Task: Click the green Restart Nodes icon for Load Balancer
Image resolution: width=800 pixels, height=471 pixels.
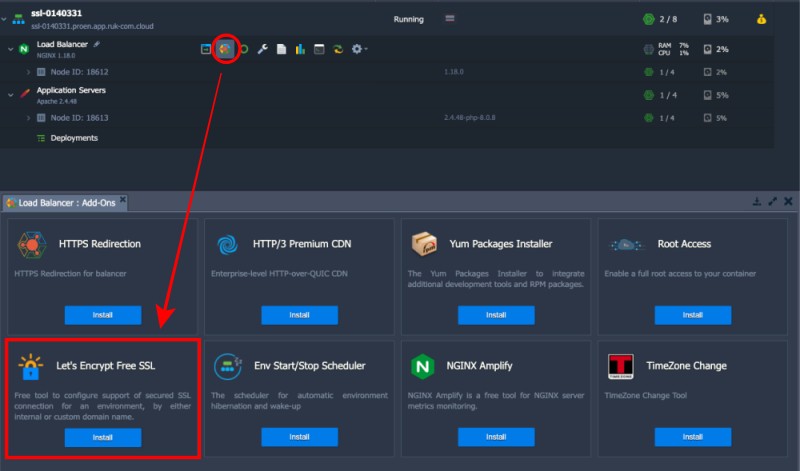Action: click(244, 49)
